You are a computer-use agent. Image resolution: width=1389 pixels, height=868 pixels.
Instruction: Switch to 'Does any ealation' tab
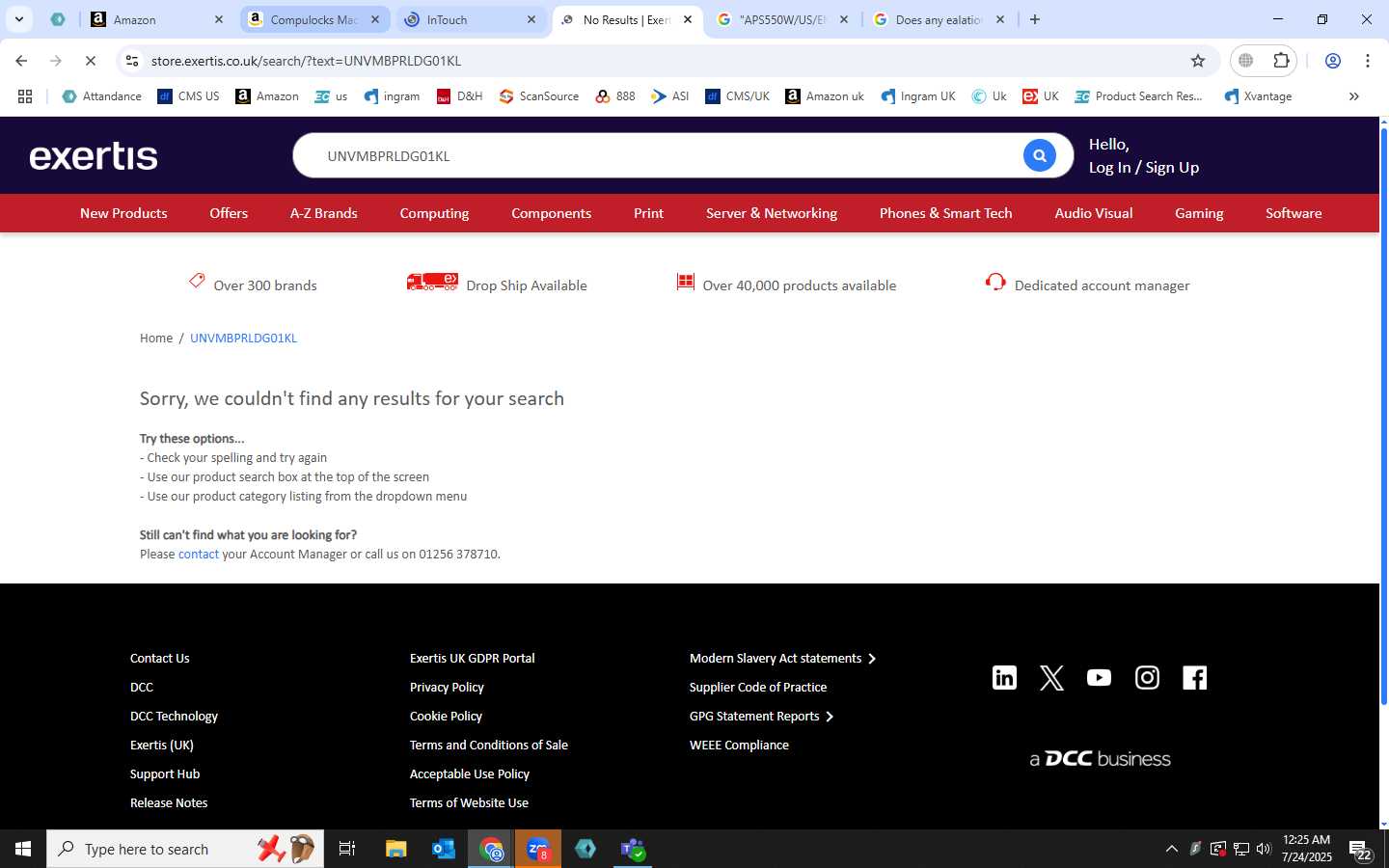(939, 19)
